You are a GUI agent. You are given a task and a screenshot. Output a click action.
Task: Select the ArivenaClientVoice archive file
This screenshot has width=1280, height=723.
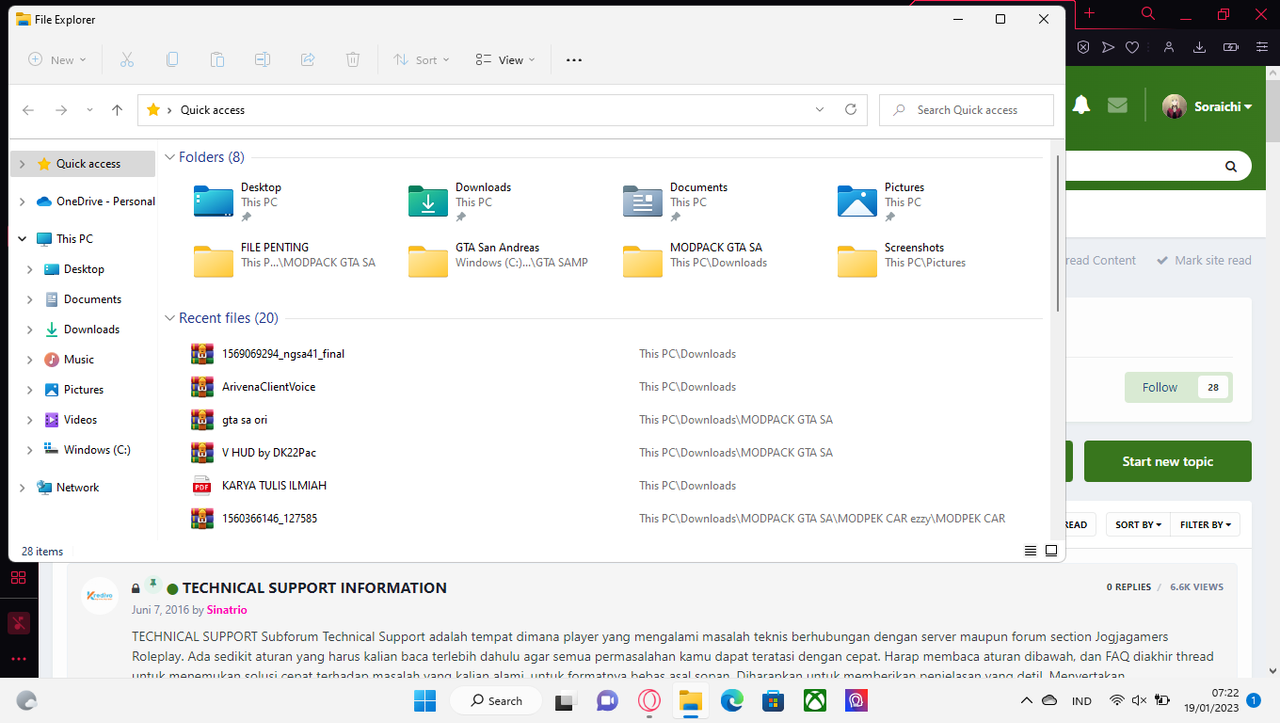(268, 387)
